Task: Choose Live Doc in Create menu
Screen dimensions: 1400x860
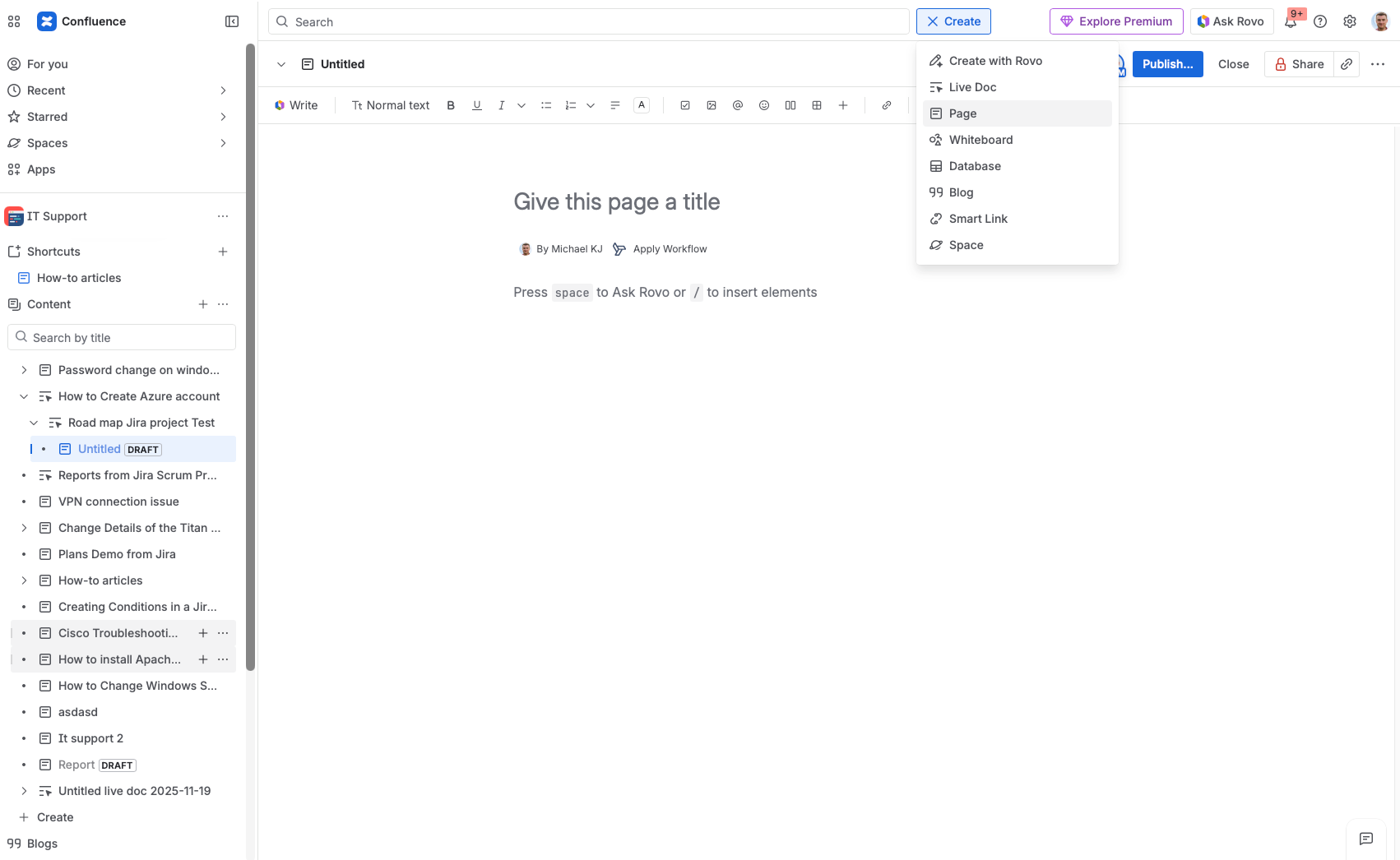Action: (x=972, y=87)
